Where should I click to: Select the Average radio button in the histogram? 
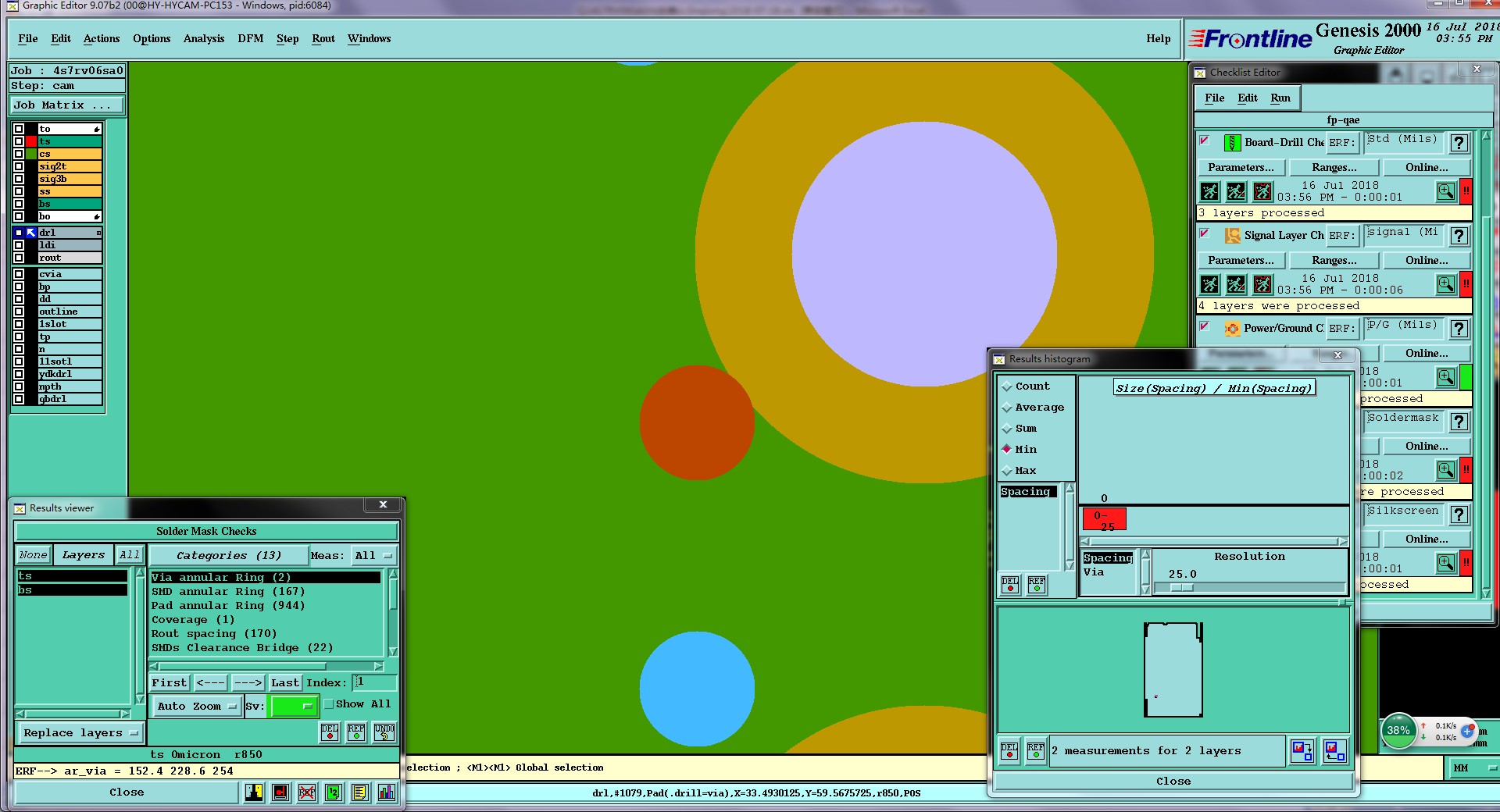1007,408
